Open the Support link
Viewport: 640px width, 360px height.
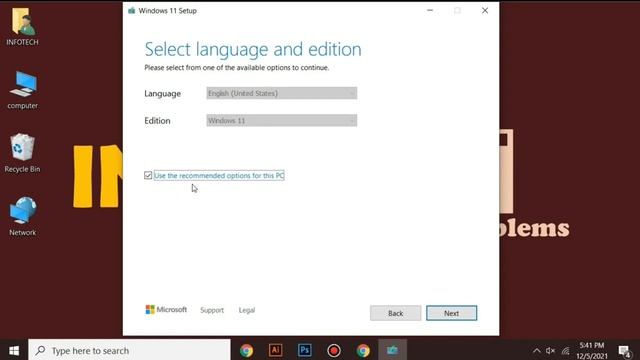tap(212, 310)
